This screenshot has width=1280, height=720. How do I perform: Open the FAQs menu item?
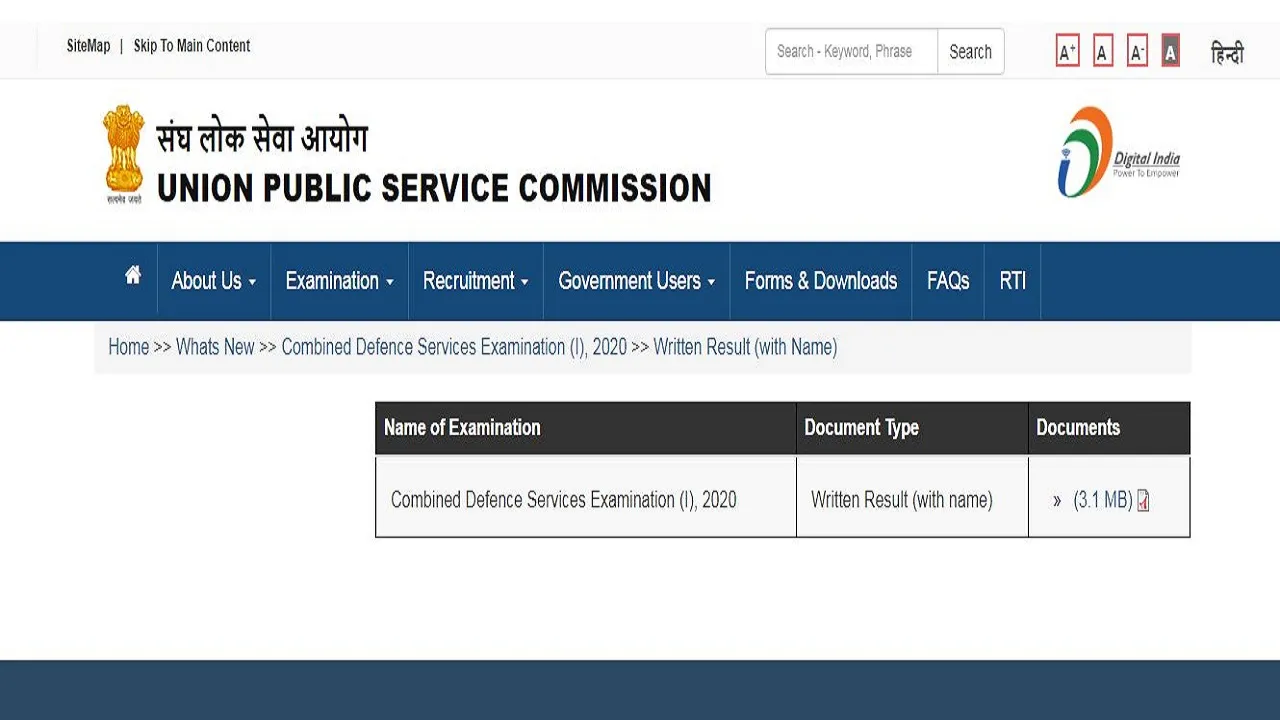tap(948, 281)
